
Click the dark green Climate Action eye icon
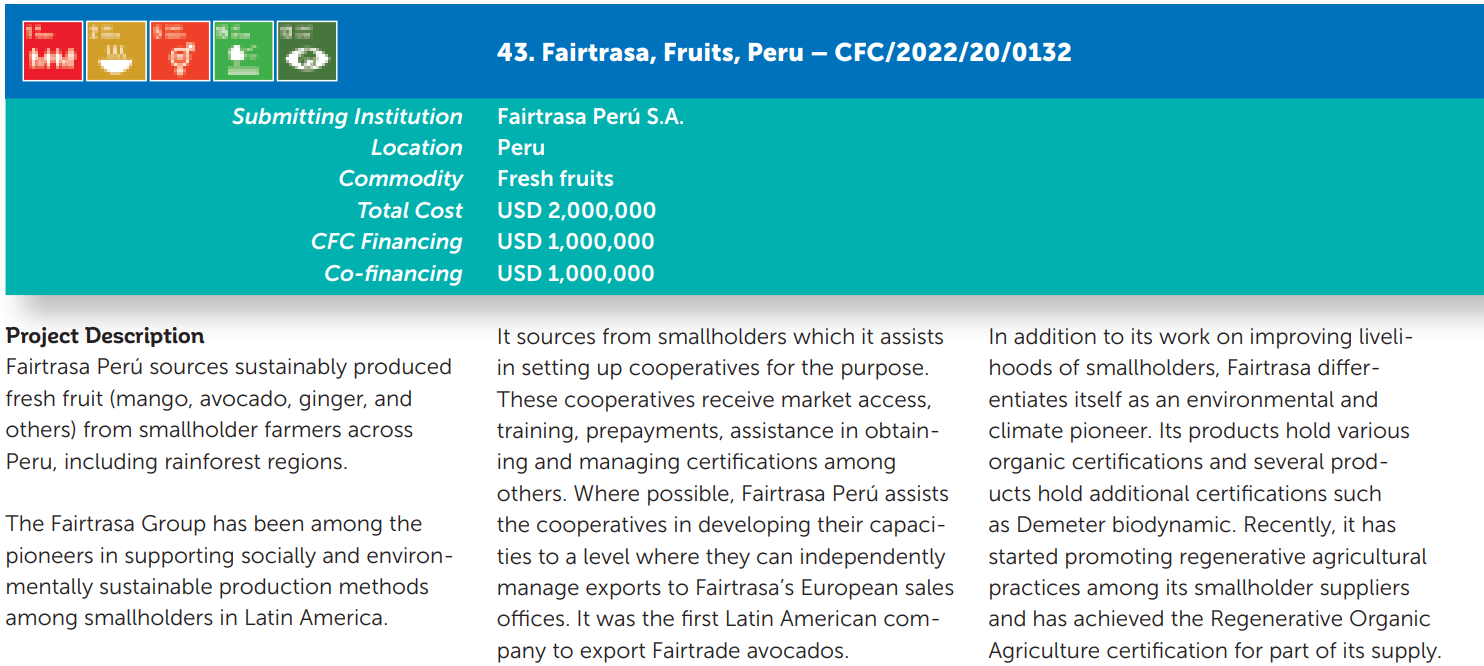coord(307,51)
